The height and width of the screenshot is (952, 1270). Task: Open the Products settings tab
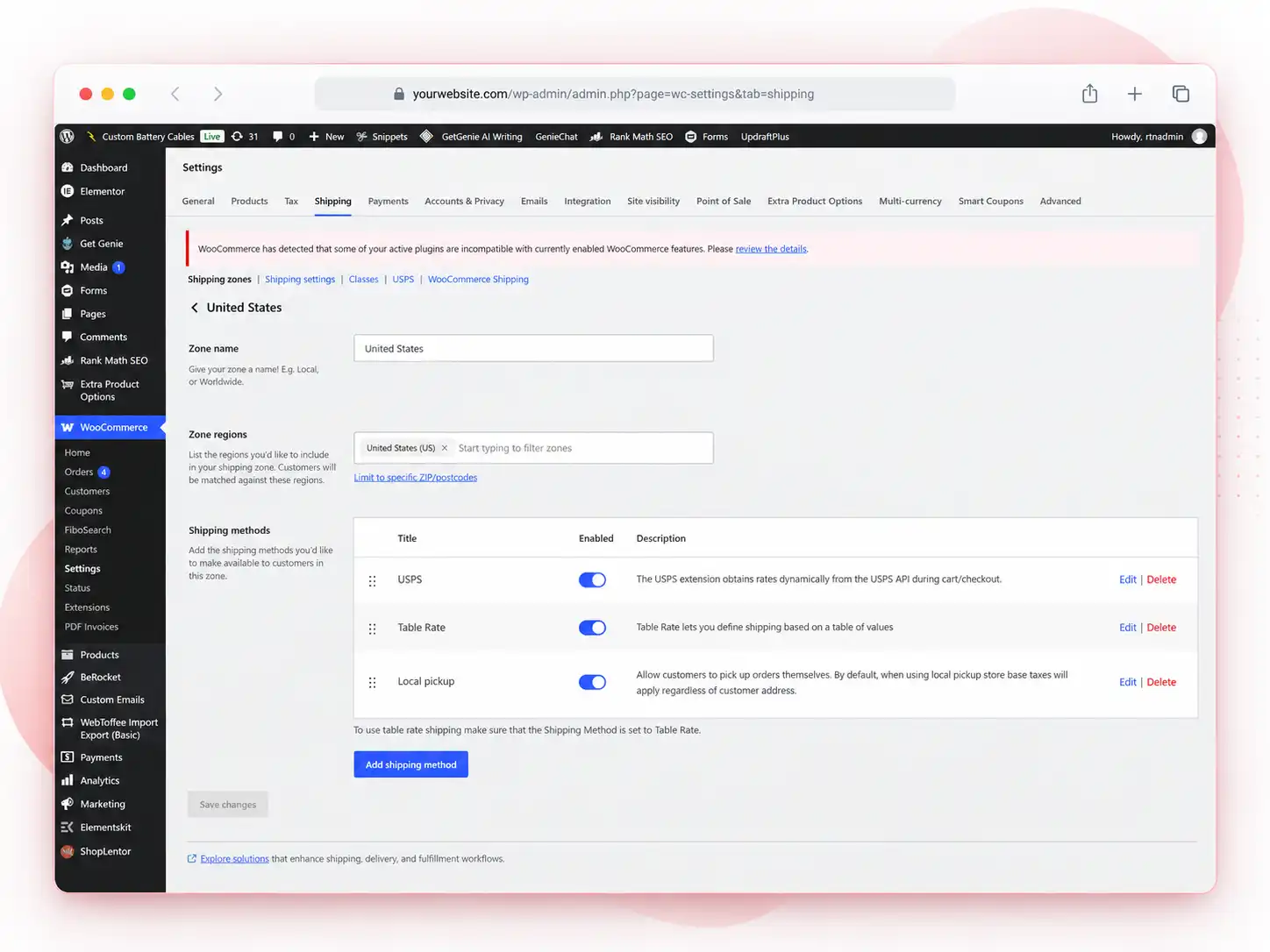[249, 201]
